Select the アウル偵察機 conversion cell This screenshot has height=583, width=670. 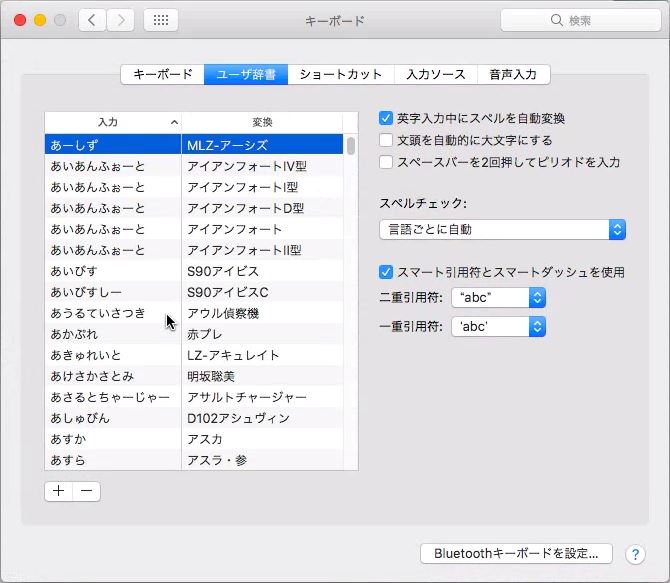point(262,313)
